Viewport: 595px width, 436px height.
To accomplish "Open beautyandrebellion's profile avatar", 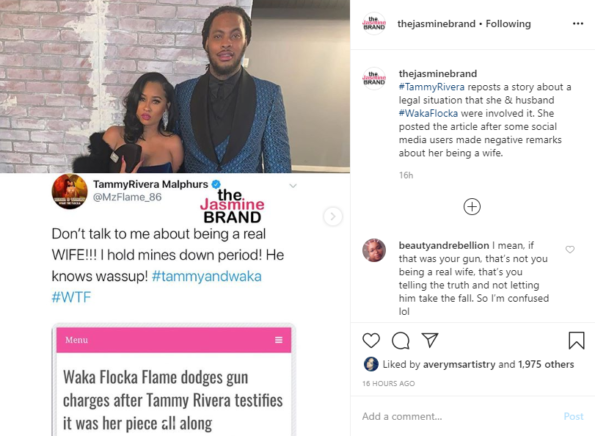I will 374,250.
